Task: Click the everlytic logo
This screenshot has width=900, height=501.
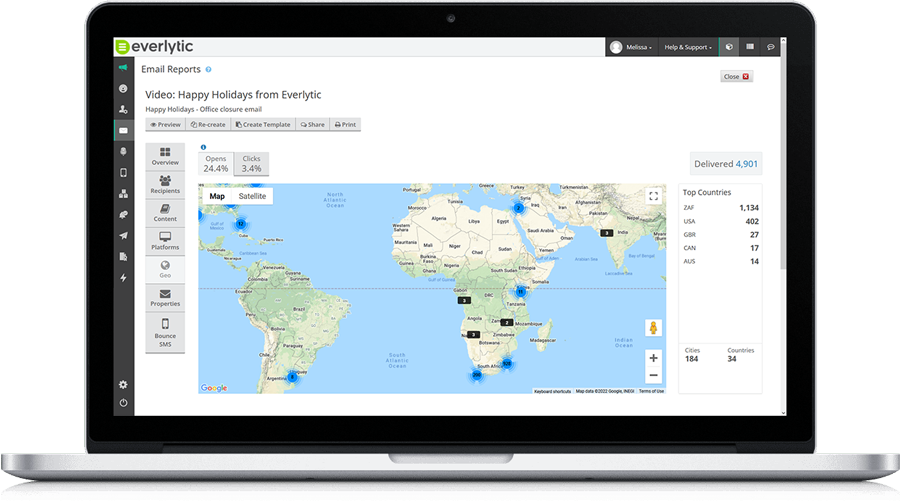Action: (x=154, y=46)
